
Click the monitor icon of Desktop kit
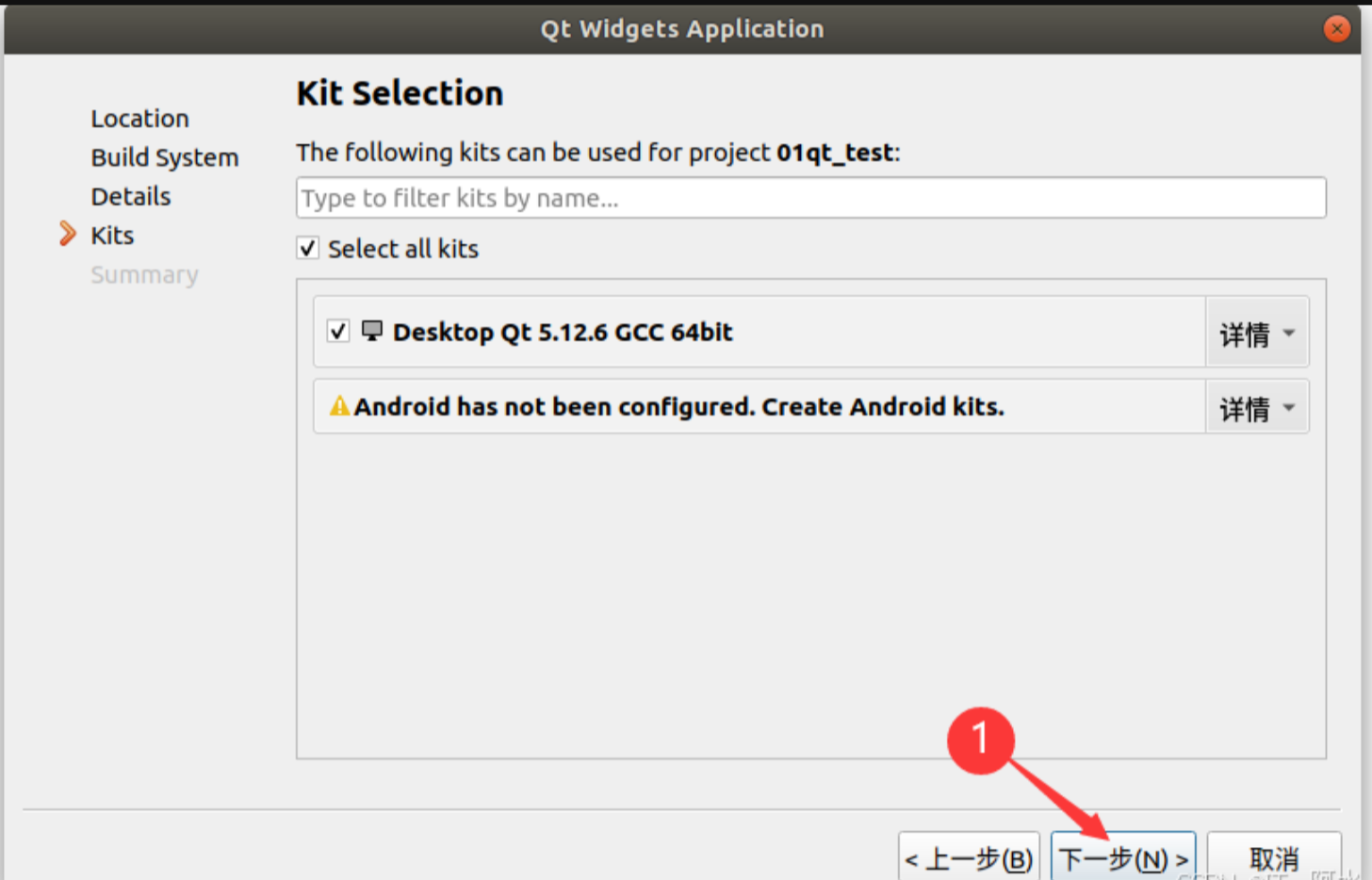click(x=372, y=331)
